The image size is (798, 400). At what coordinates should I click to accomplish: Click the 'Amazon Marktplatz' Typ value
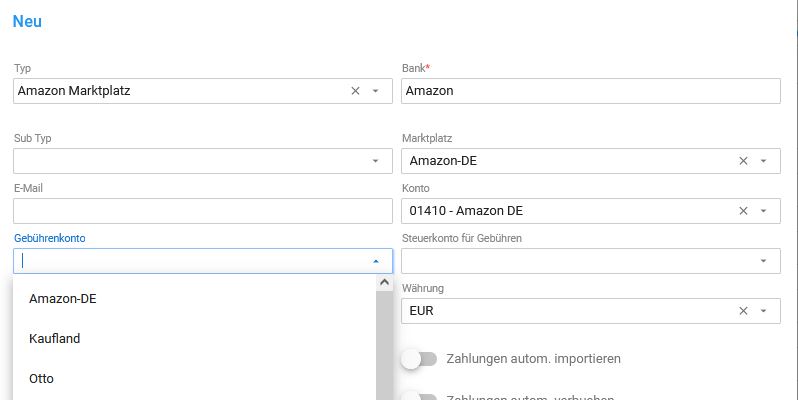pyautogui.click(x=74, y=91)
